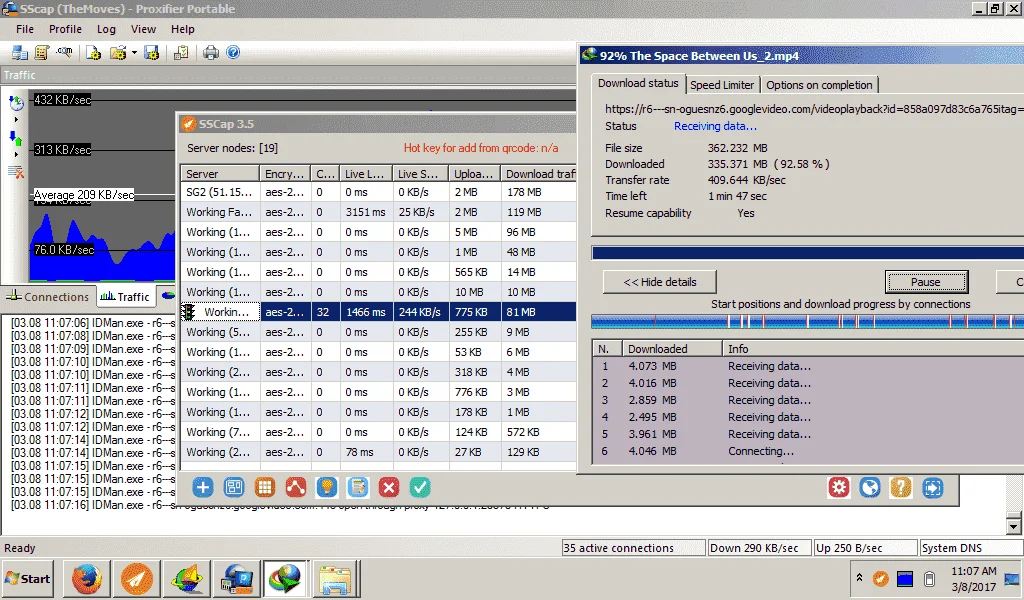1024x600 pixels.
Task: Click the new profile document icon
Action: pyautogui.click(x=93, y=53)
